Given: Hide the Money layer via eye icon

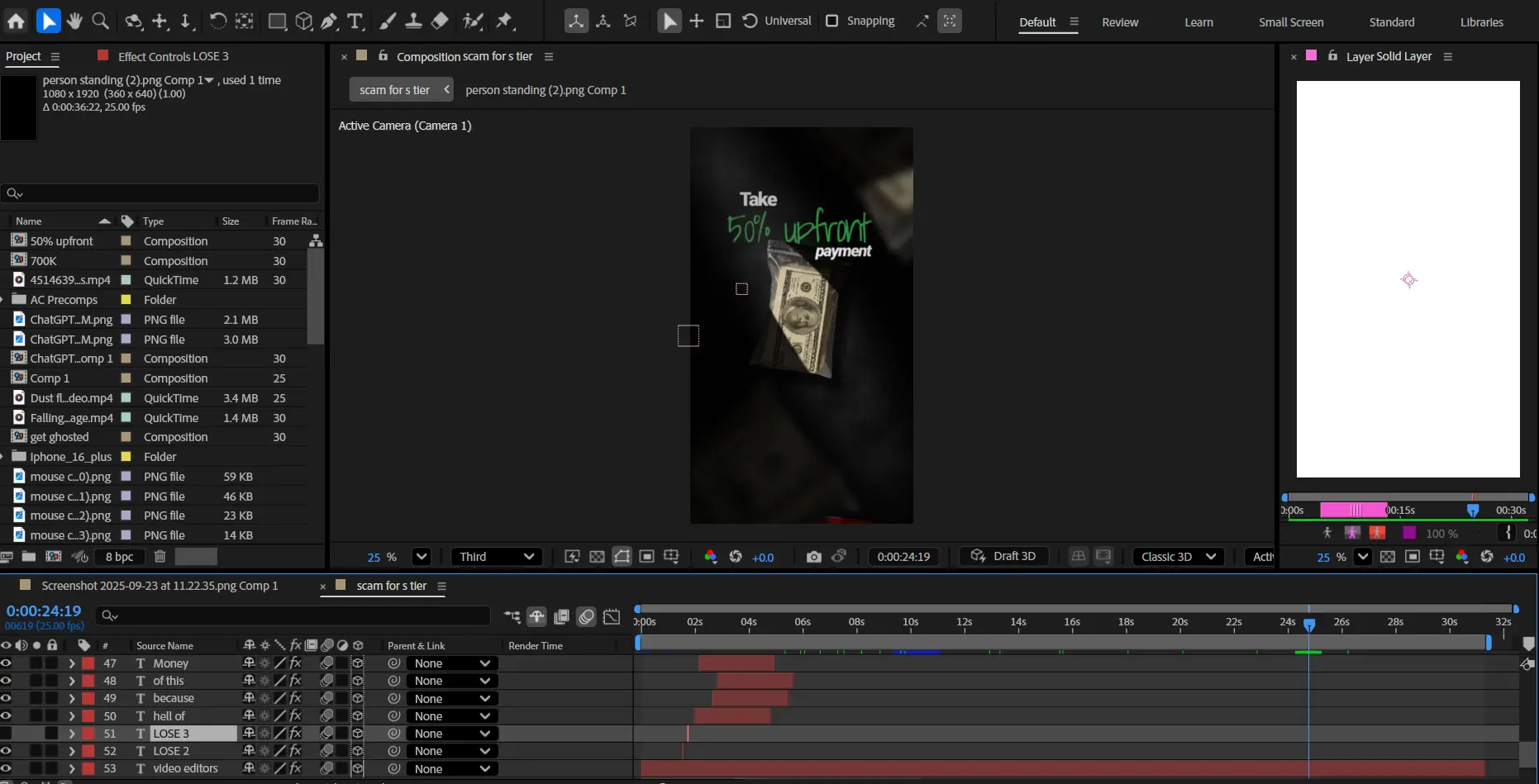Looking at the screenshot, I should point(7,663).
